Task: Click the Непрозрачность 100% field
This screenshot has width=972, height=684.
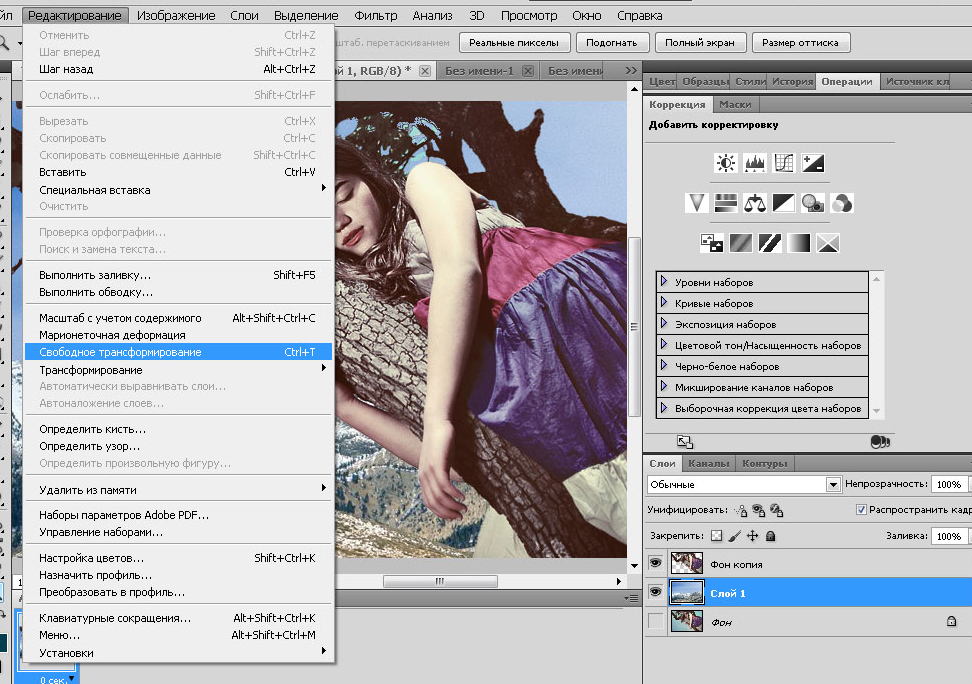Action: coord(949,484)
